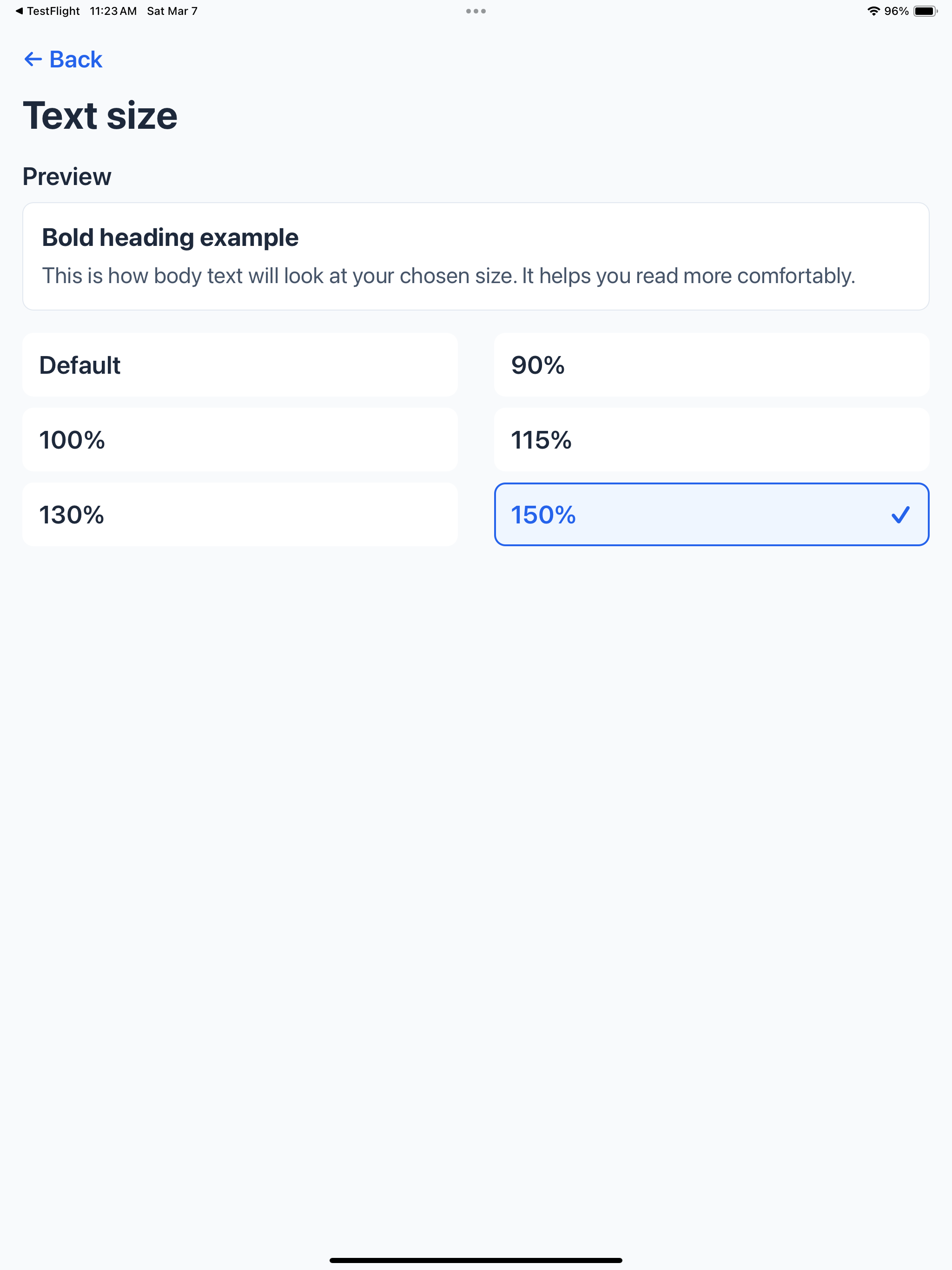This screenshot has height=1270, width=952.
Task: Choose the 90% text size
Action: (711, 365)
